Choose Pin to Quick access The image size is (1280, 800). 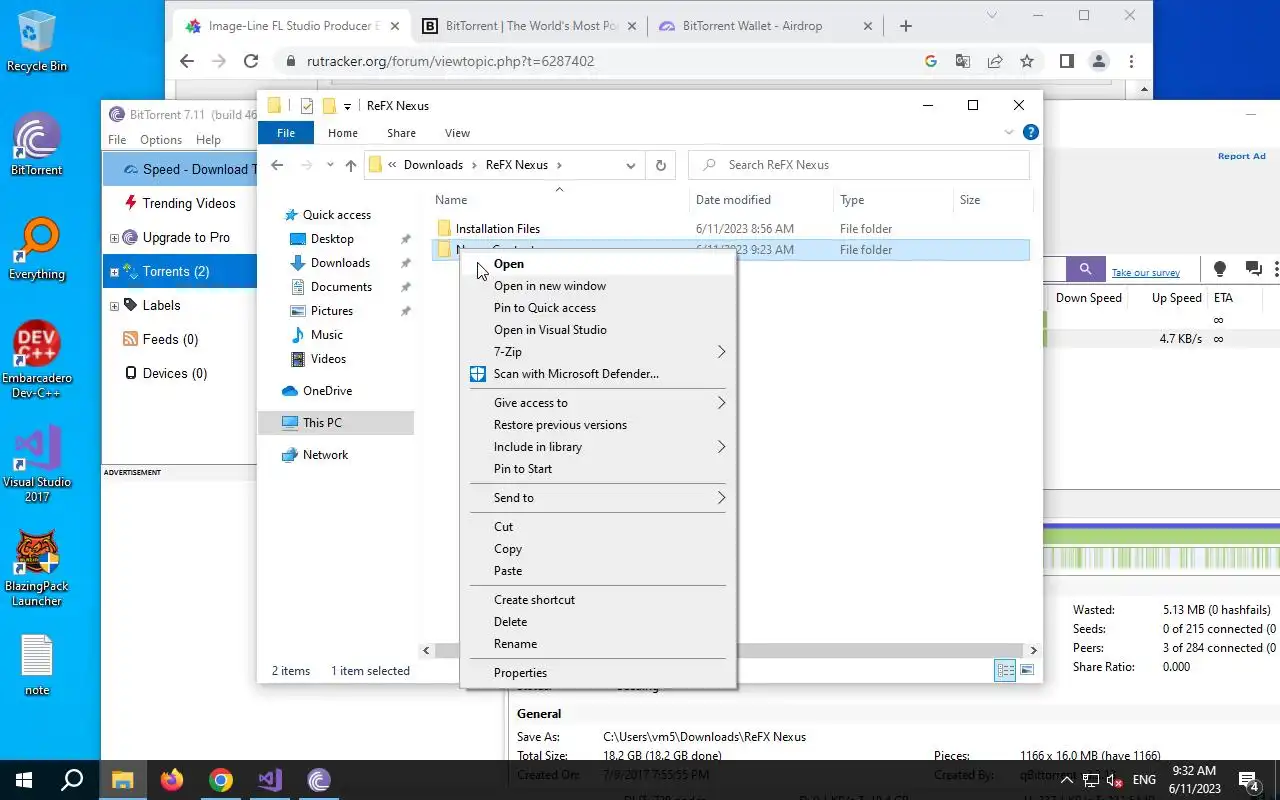click(x=598, y=308)
